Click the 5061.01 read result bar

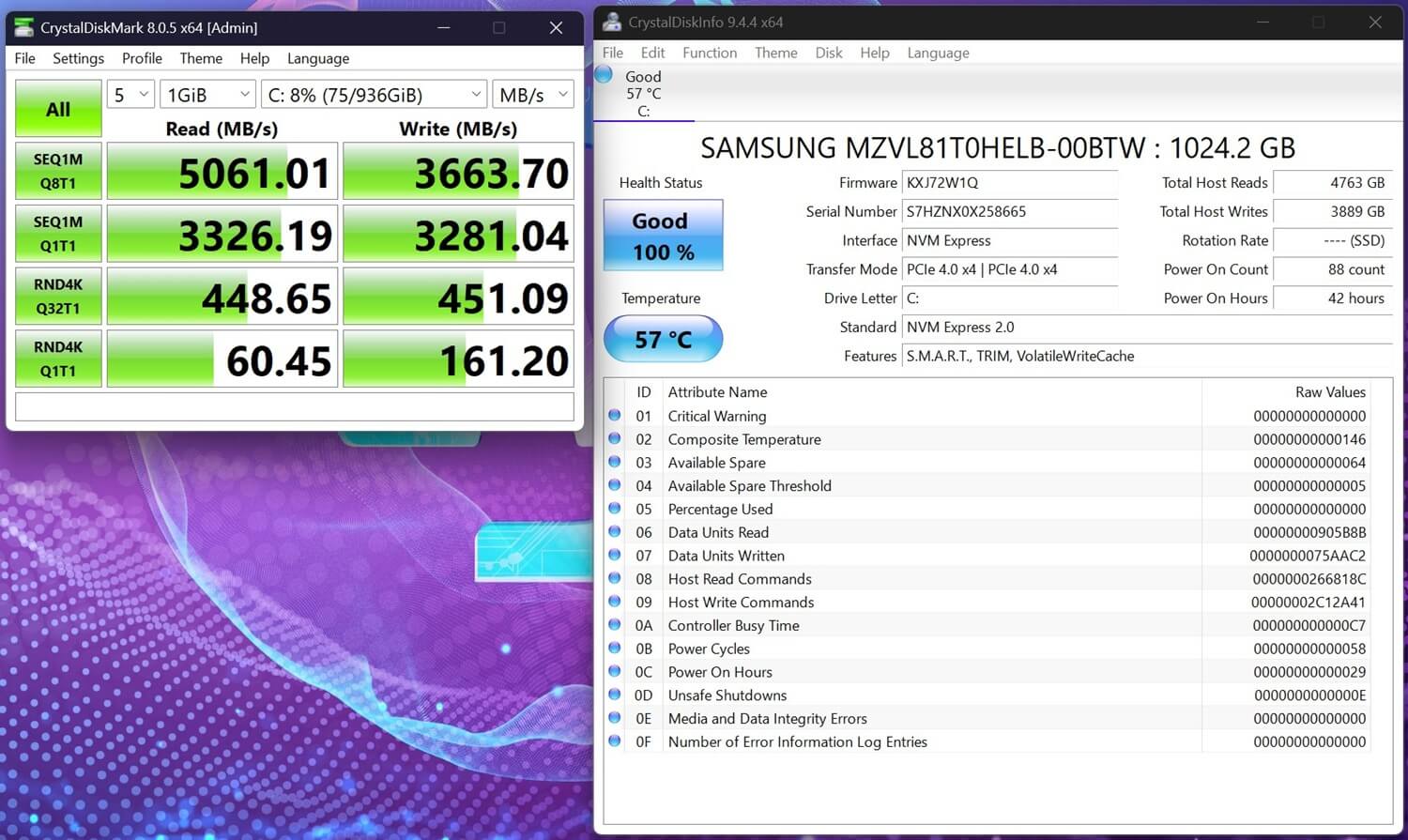[222, 171]
